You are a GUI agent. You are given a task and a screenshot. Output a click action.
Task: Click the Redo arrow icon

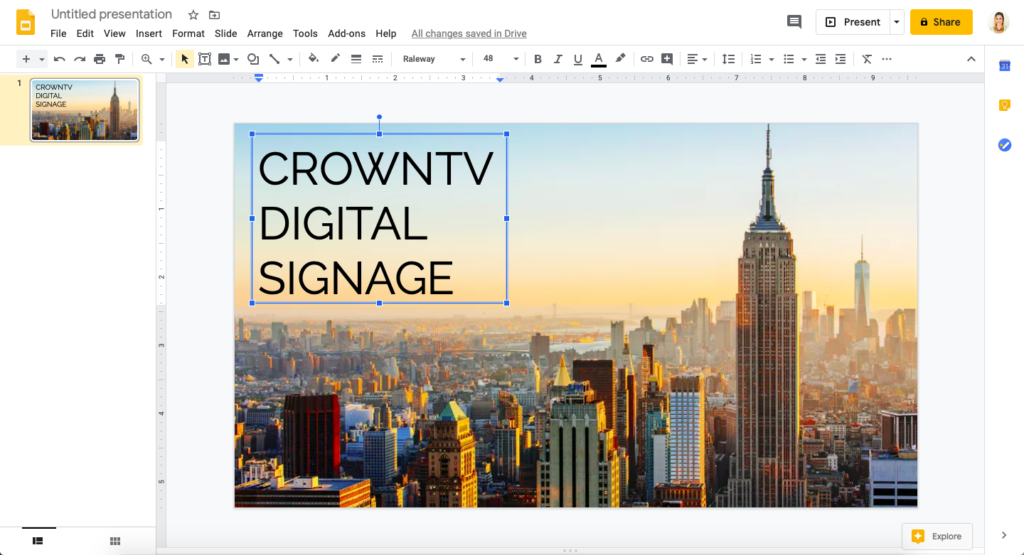(x=80, y=59)
